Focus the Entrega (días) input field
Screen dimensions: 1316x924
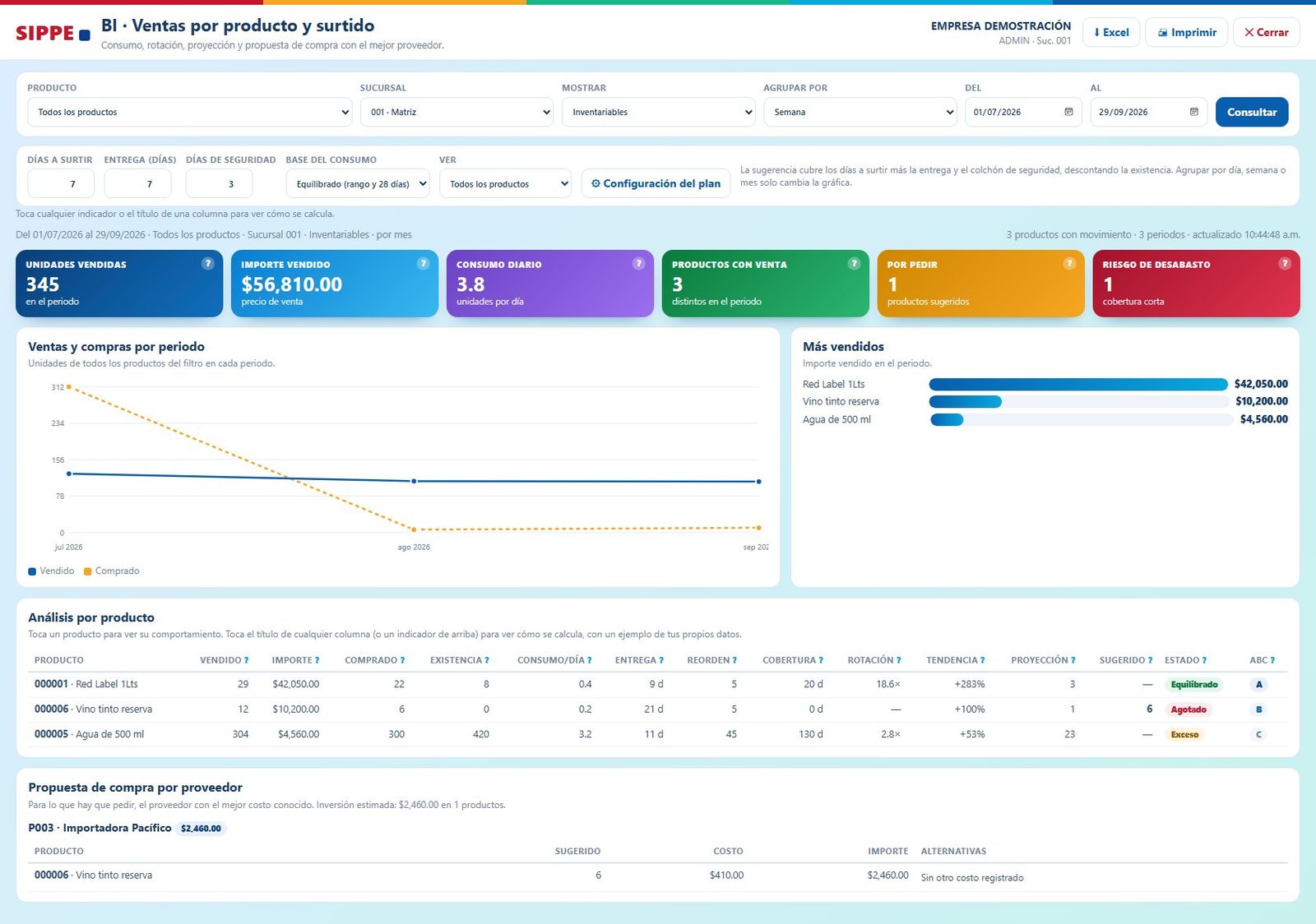pos(138,183)
